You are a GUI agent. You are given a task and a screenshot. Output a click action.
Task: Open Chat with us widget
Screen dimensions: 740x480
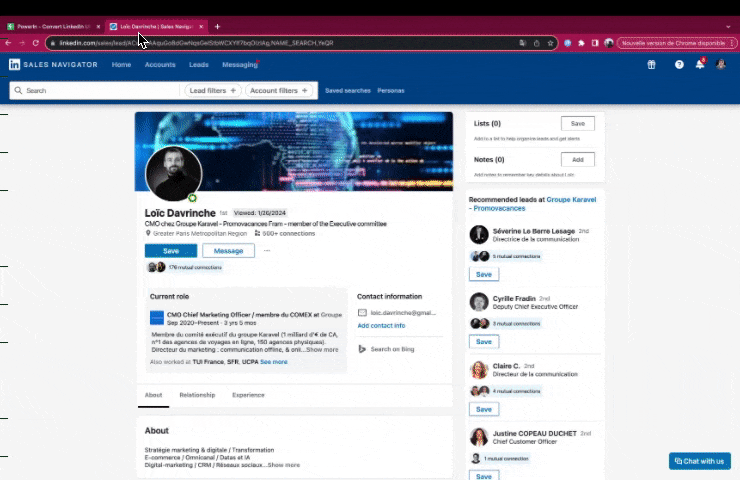699,461
